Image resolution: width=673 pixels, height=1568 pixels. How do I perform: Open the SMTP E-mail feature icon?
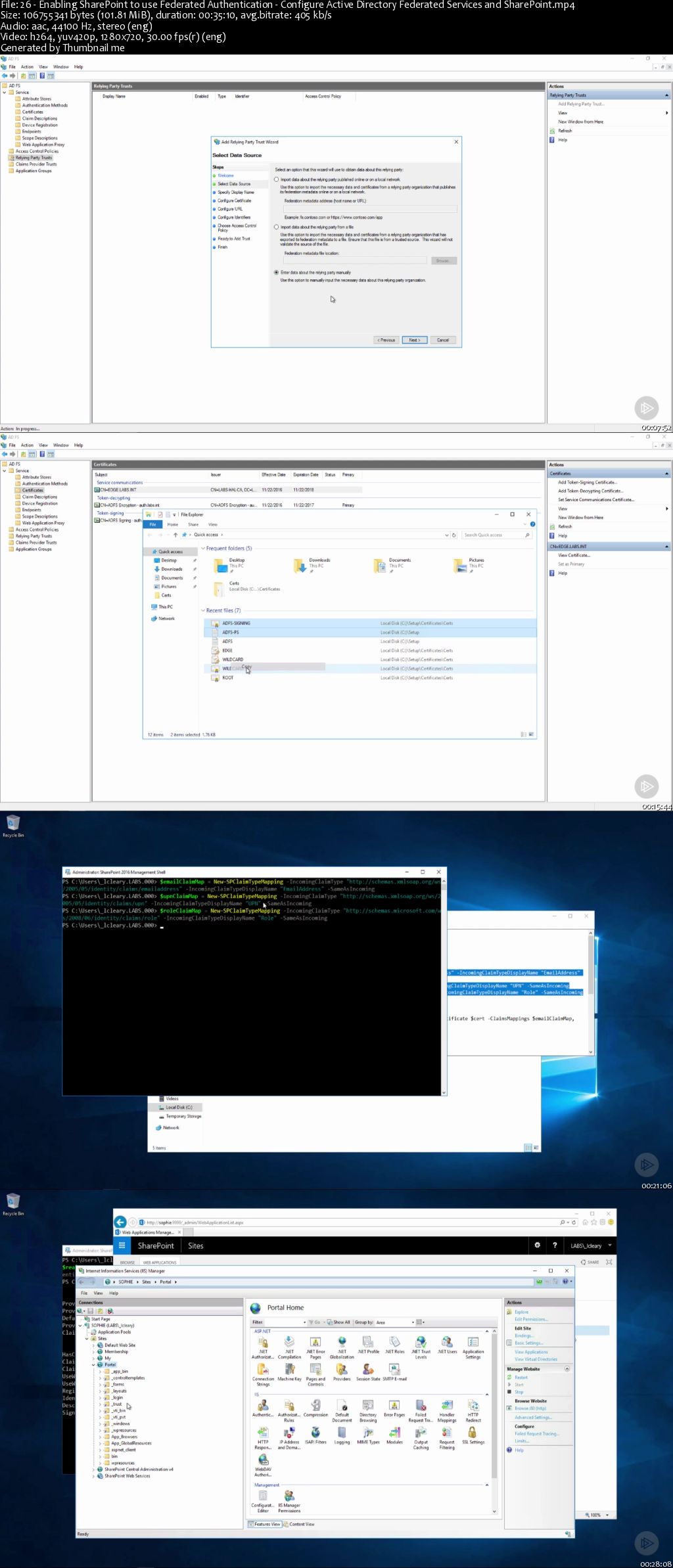[394, 1372]
